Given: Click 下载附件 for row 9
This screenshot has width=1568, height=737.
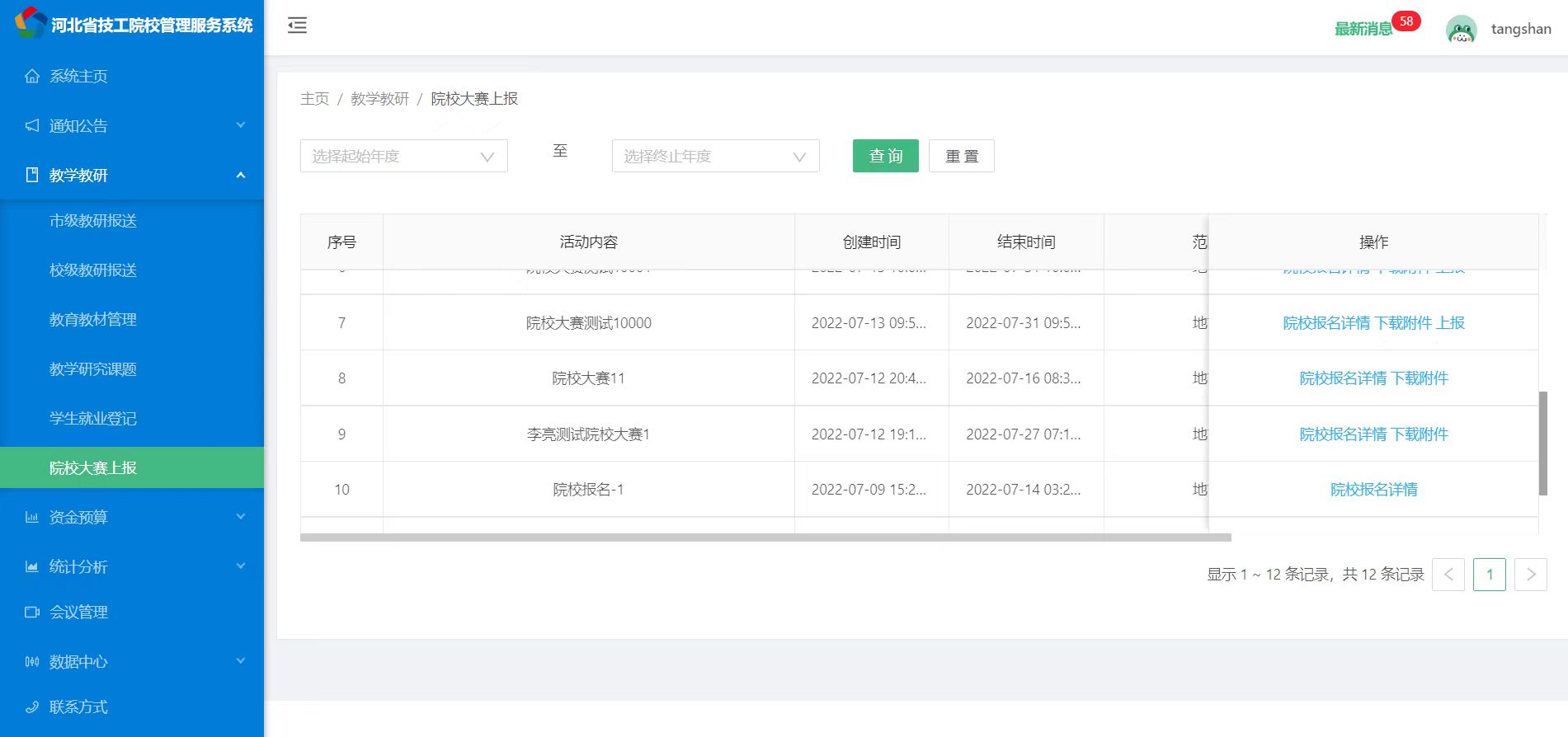Looking at the screenshot, I should [x=1420, y=434].
